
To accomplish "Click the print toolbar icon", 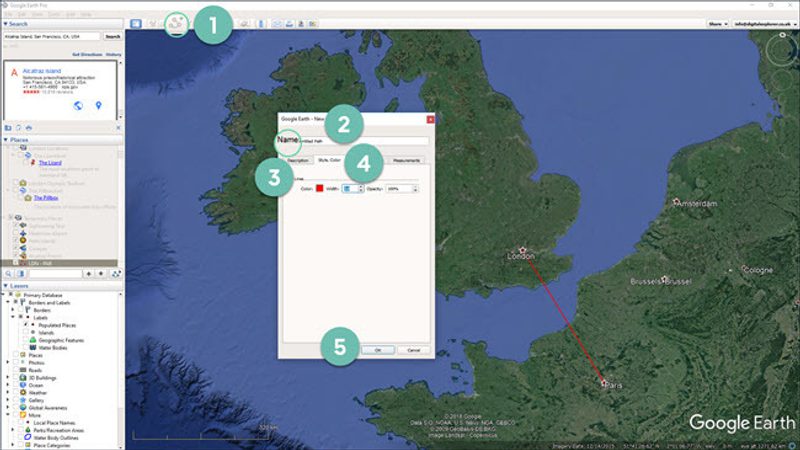I will pyautogui.click(x=289, y=23).
